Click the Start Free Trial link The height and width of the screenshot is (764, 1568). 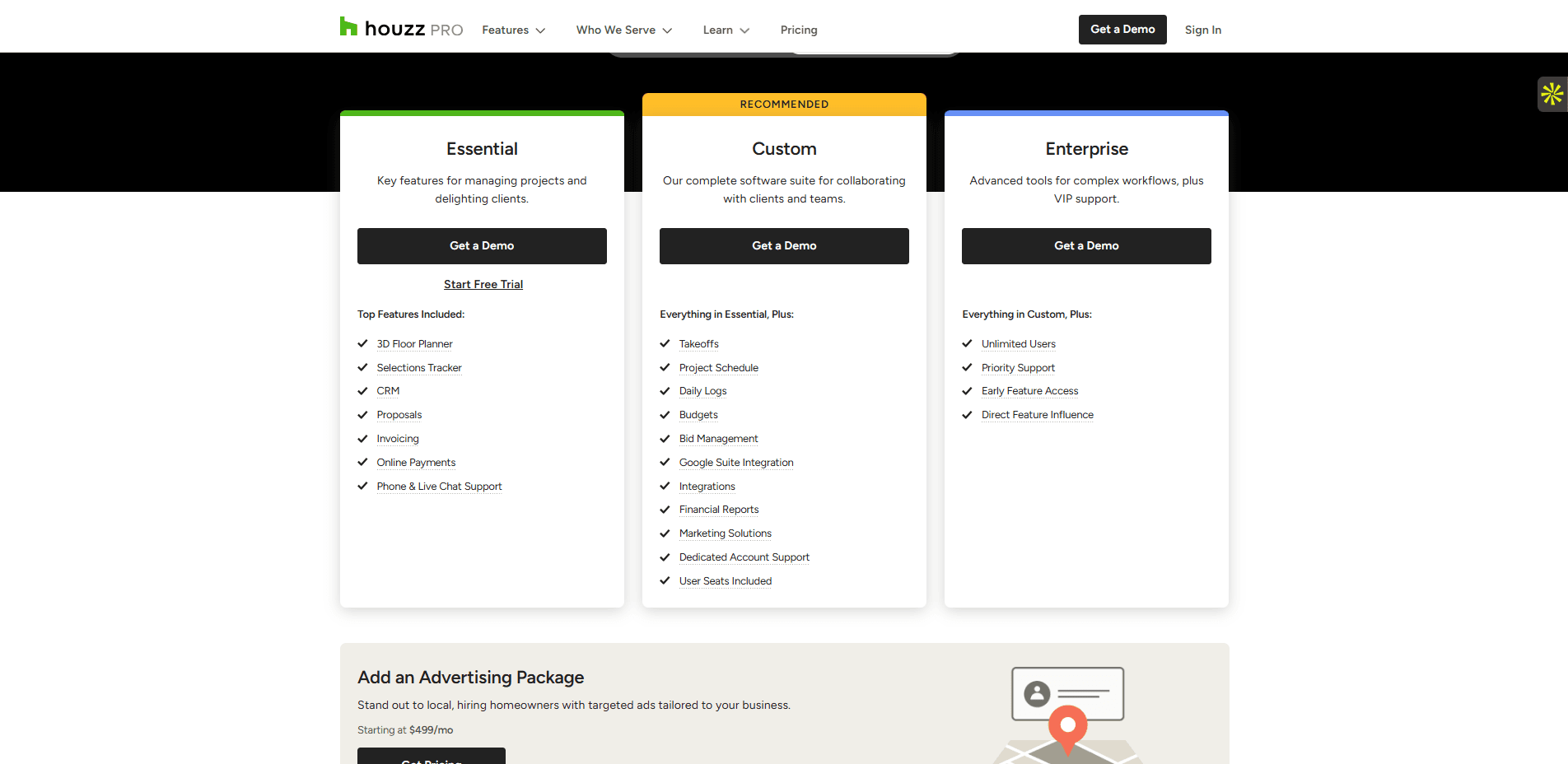[x=483, y=284]
